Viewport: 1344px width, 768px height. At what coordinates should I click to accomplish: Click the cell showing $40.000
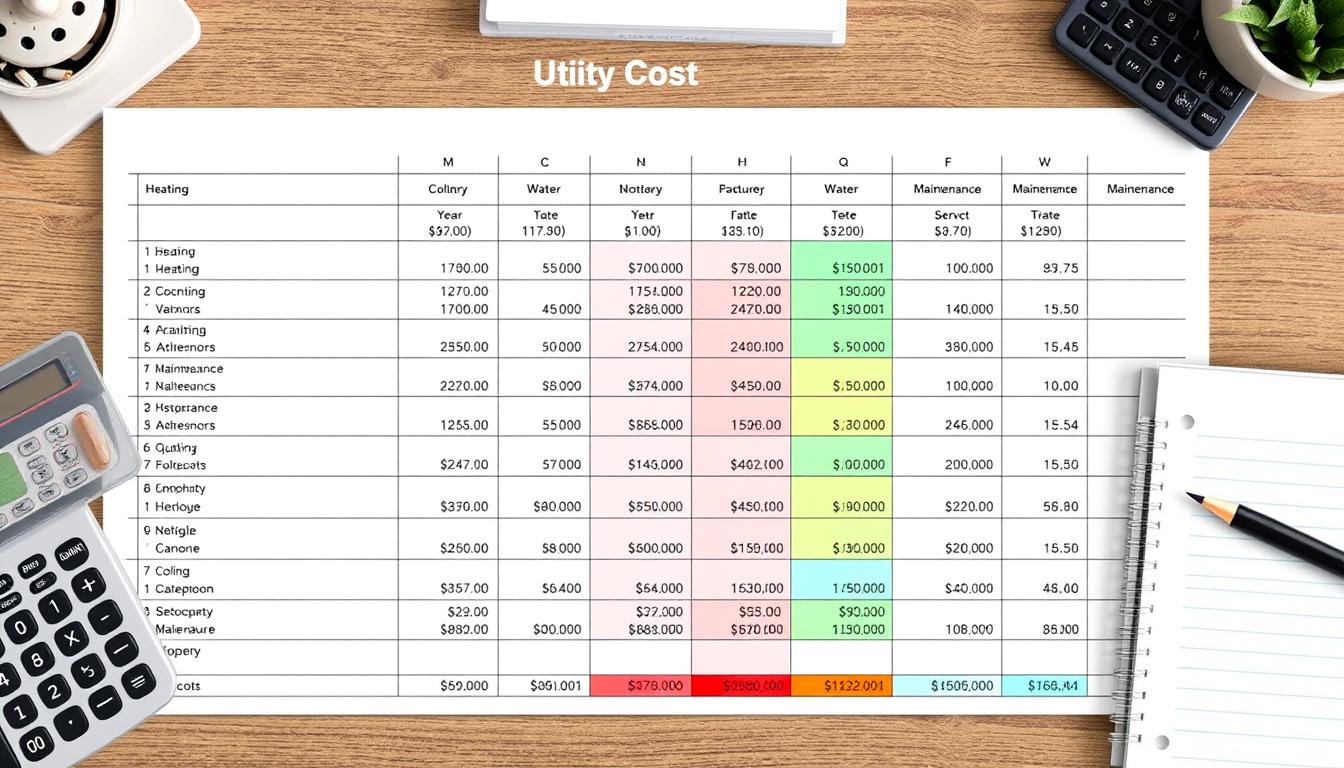point(969,589)
